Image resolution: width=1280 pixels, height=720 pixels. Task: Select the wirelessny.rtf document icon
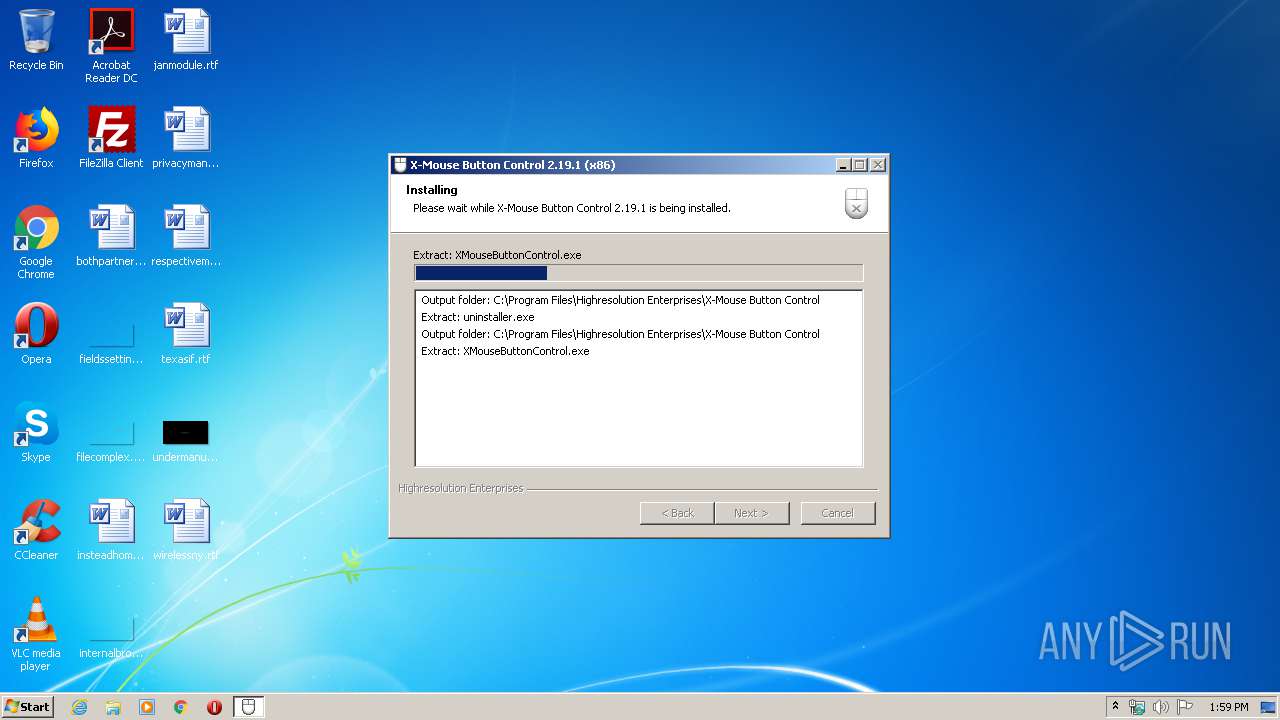click(186, 530)
